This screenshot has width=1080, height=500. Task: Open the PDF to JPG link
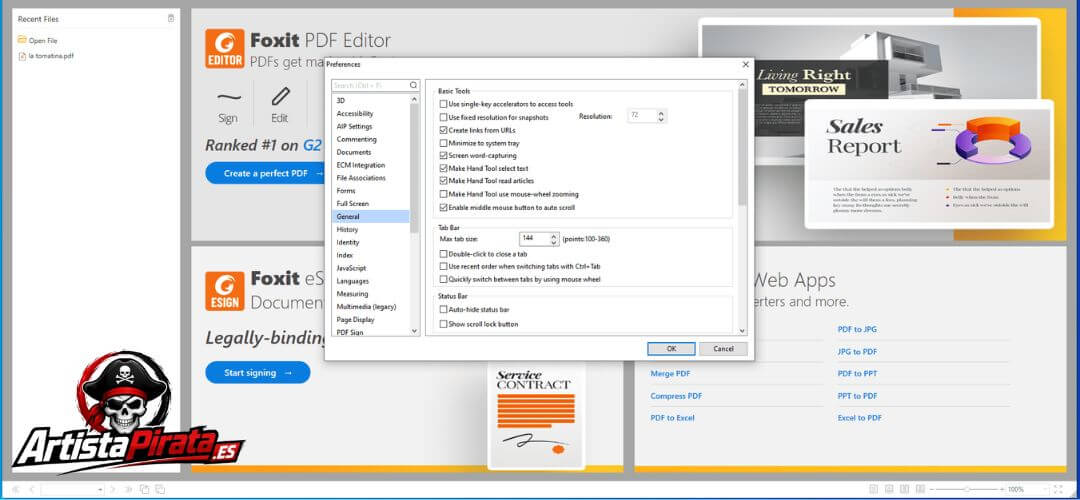(857, 329)
